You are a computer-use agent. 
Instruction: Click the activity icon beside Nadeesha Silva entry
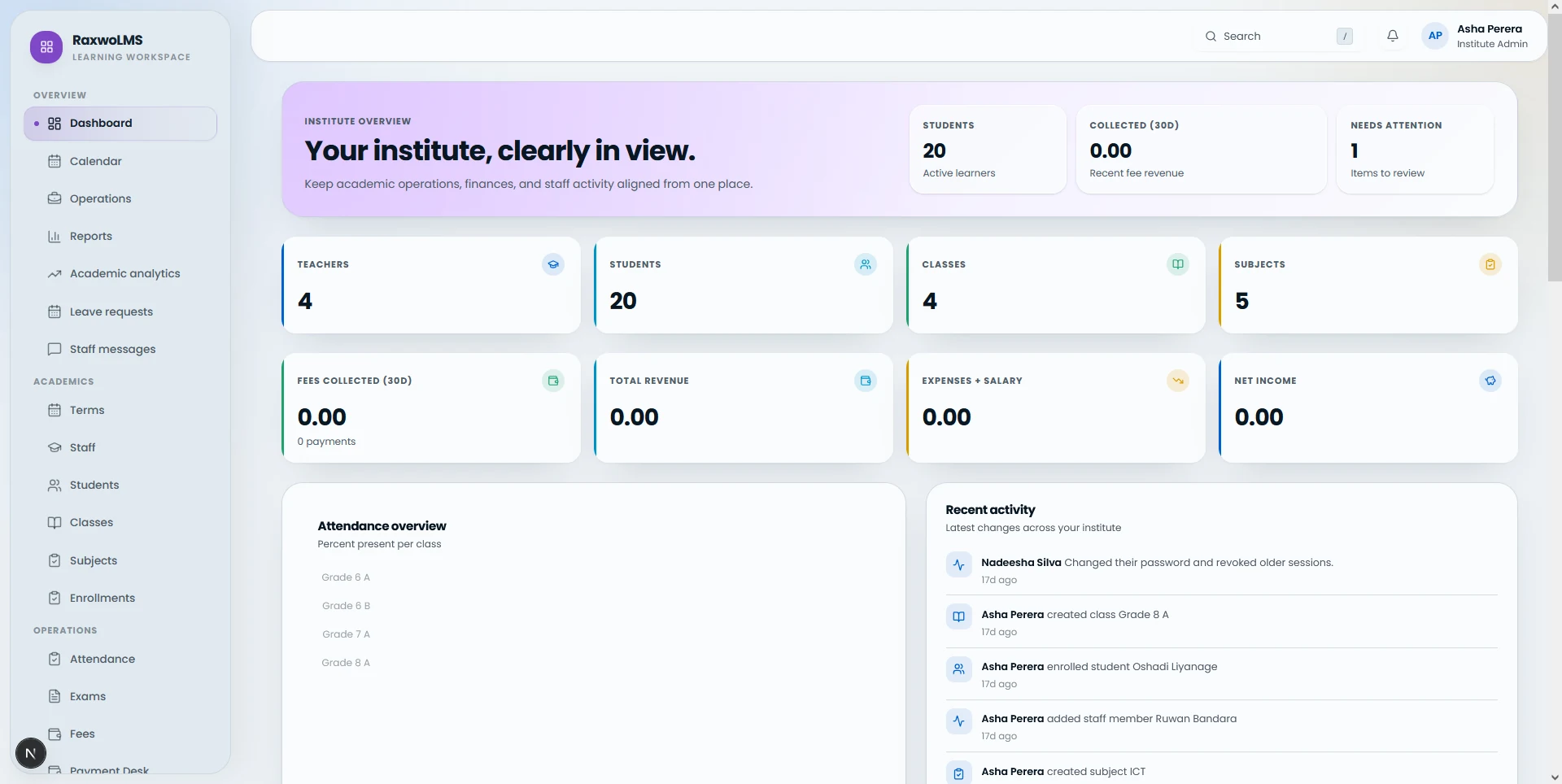959,564
